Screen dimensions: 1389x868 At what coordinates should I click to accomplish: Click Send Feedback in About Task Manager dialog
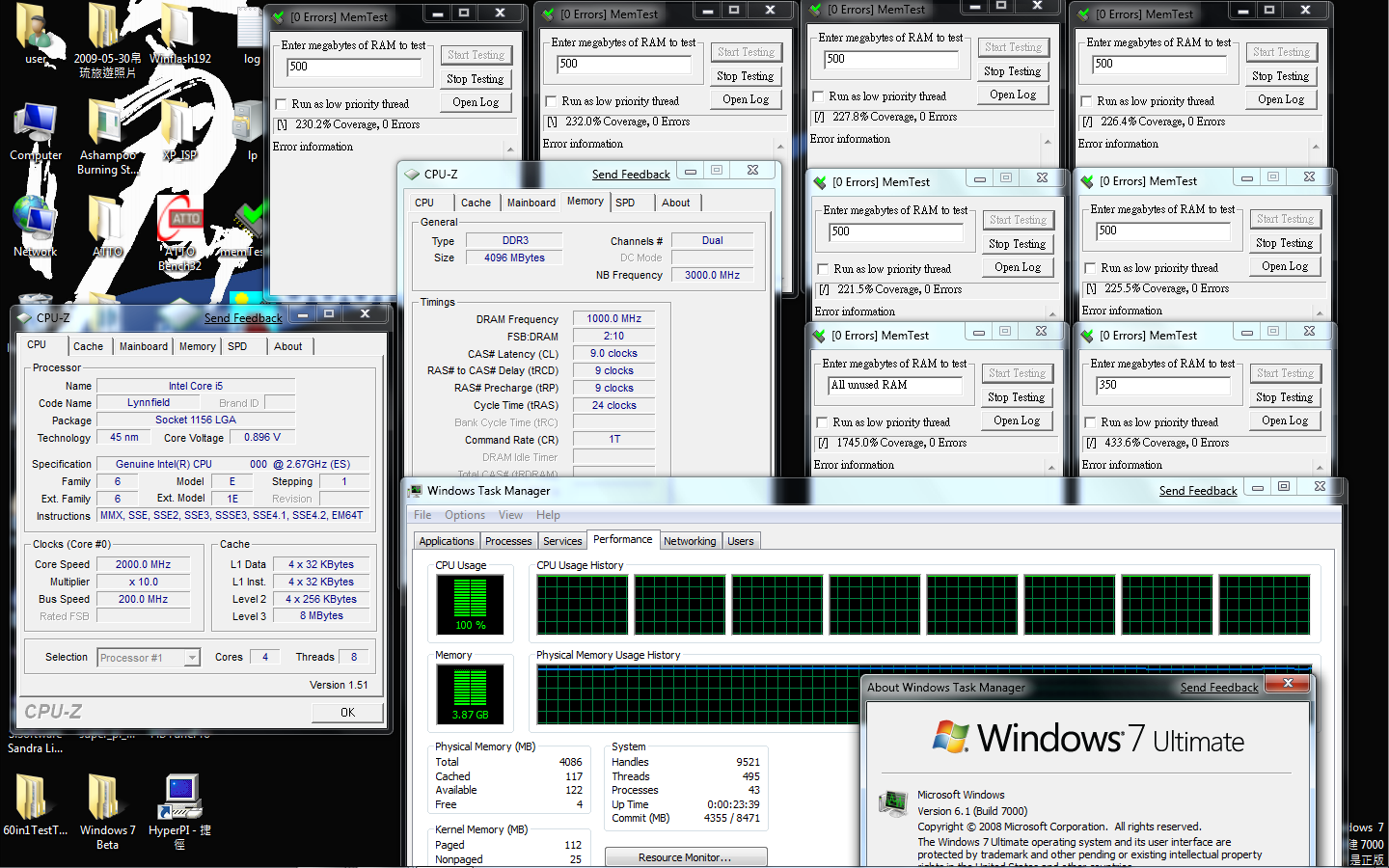tap(1219, 688)
